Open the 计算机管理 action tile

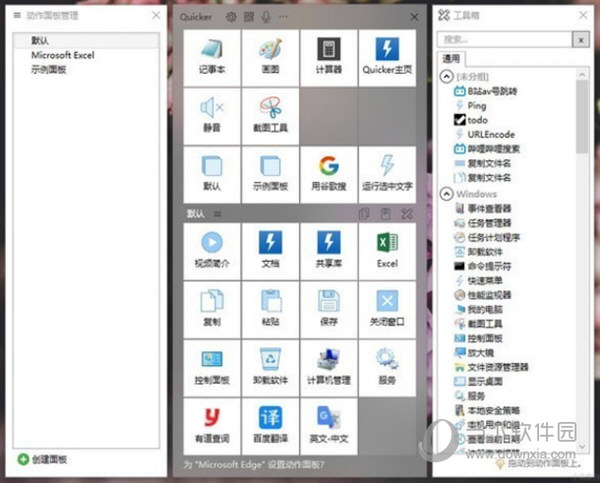click(329, 368)
